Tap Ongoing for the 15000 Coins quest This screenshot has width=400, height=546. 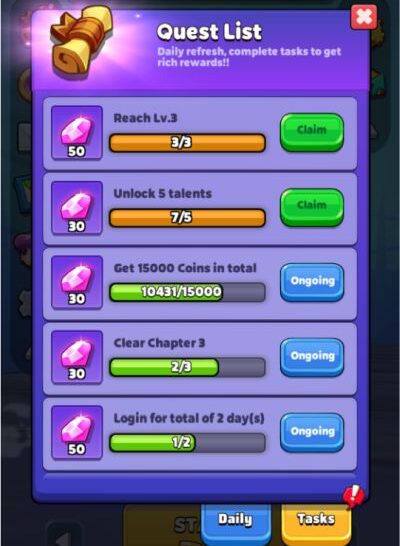click(312, 282)
